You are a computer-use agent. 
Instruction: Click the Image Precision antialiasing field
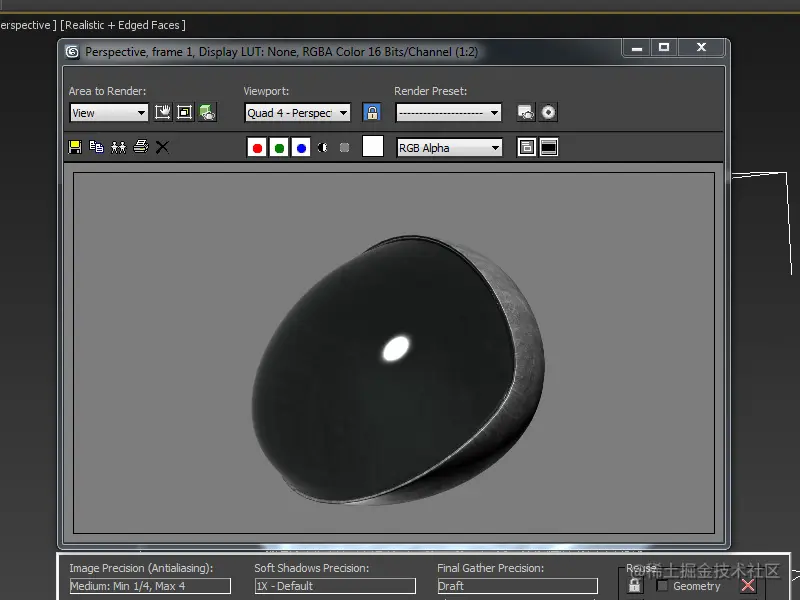[x=150, y=586]
